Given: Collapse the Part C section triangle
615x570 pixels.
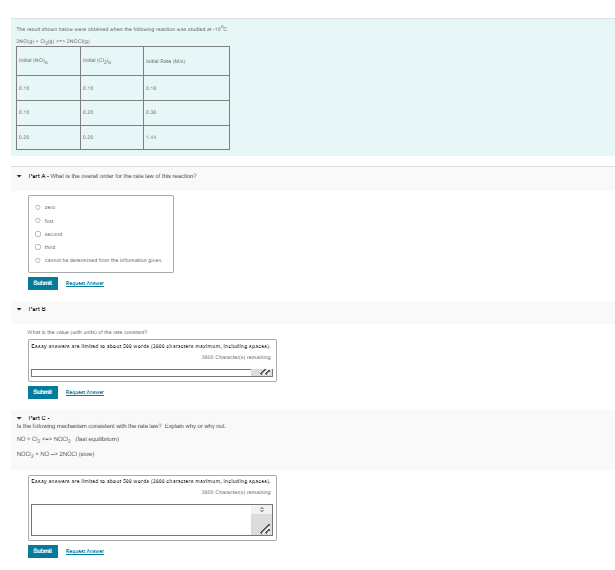Looking at the screenshot, I should 19,418.
